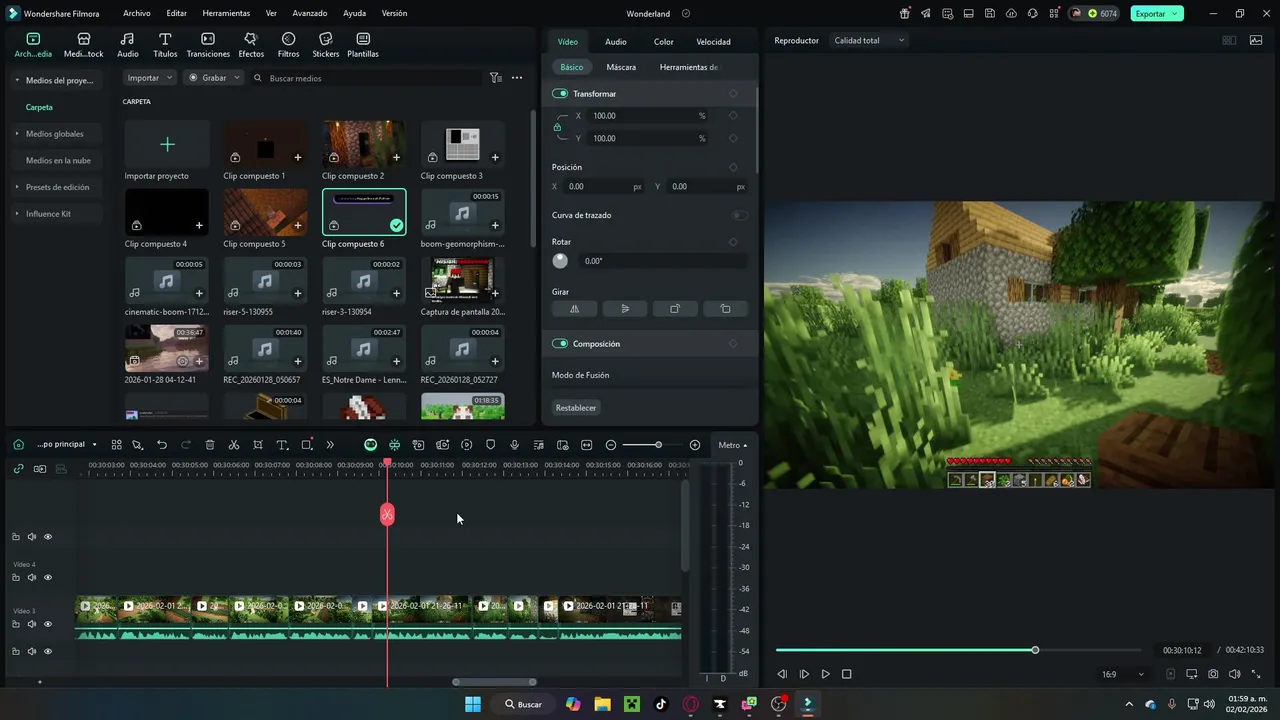This screenshot has height=720, width=1280.
Task: Switch to the Color tab
Action: tap(664, 42)
